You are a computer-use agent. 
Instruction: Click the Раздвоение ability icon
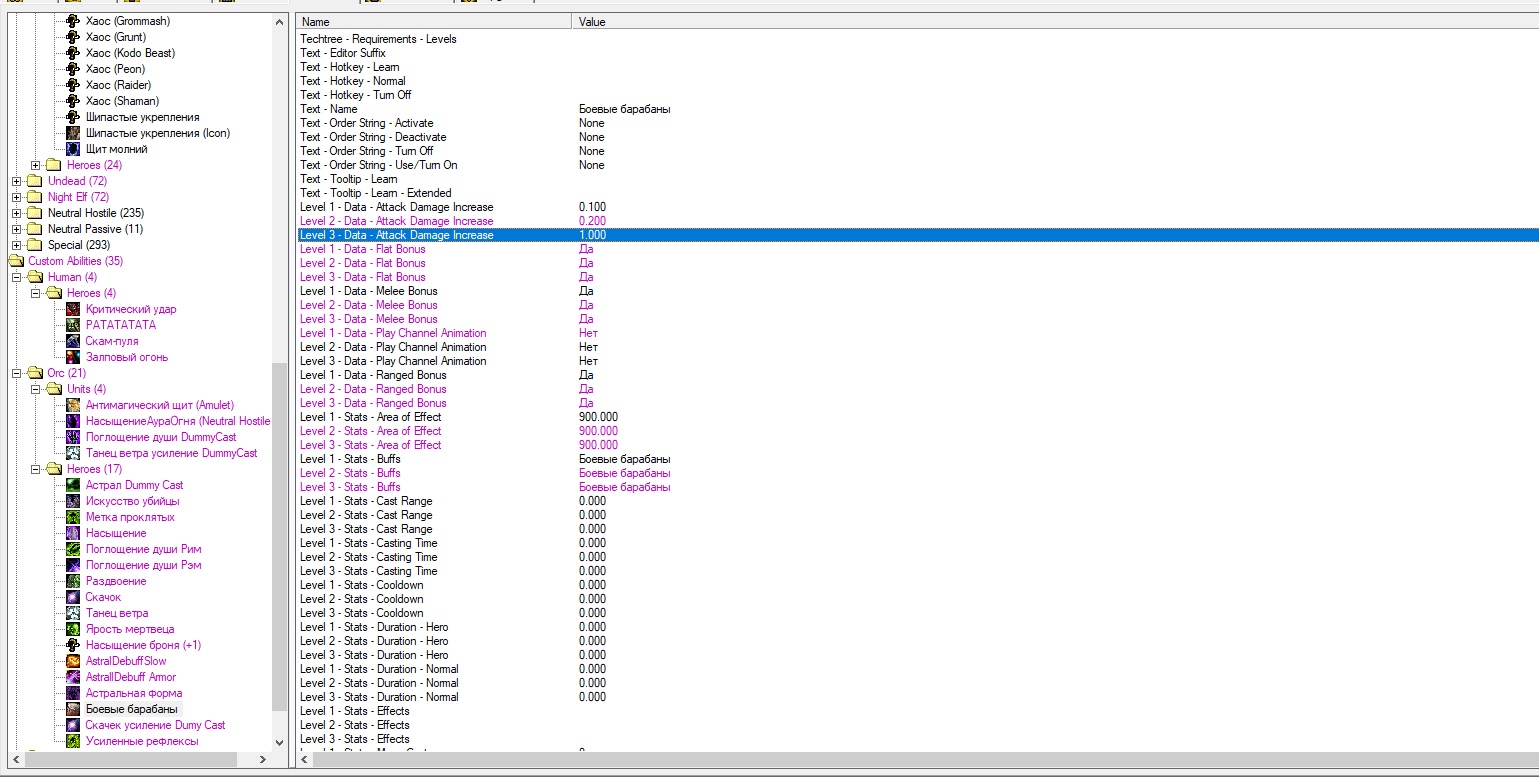[x=73, y=581]
